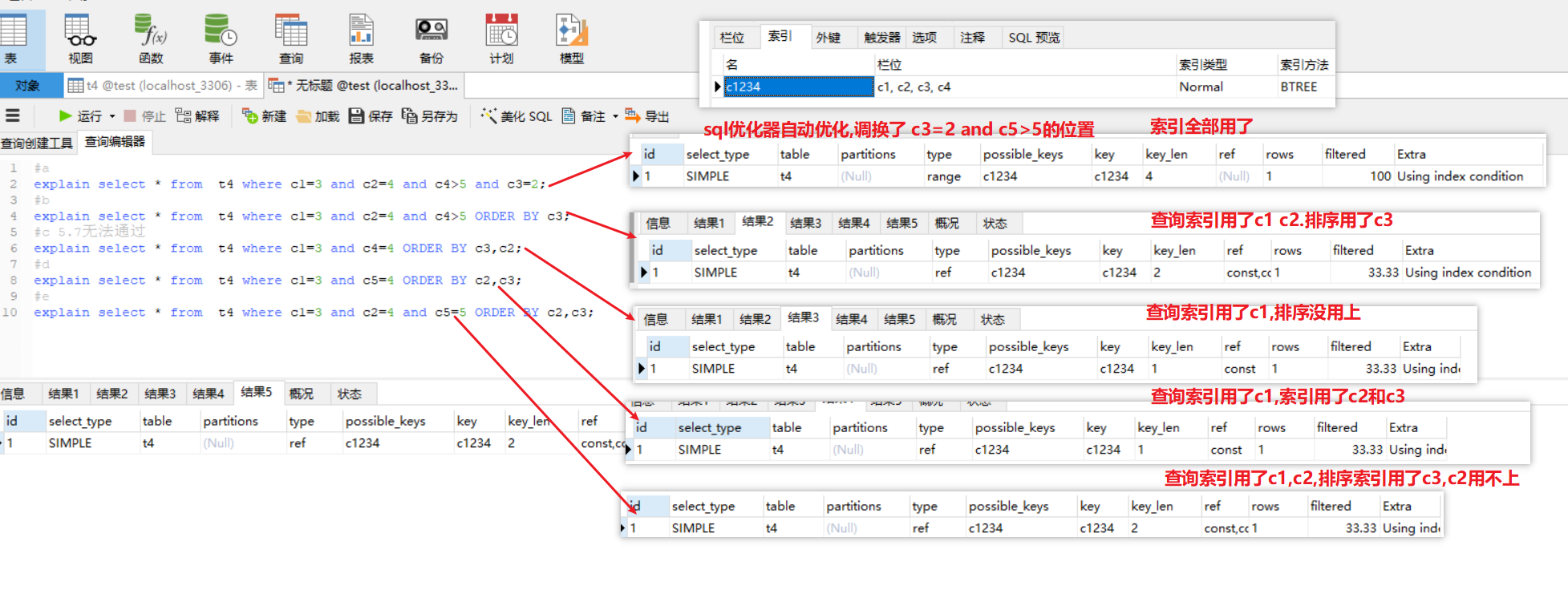
Task: Click the comment '#c 5.7无法通过' in editor
Action: click(x=90, y=232)
